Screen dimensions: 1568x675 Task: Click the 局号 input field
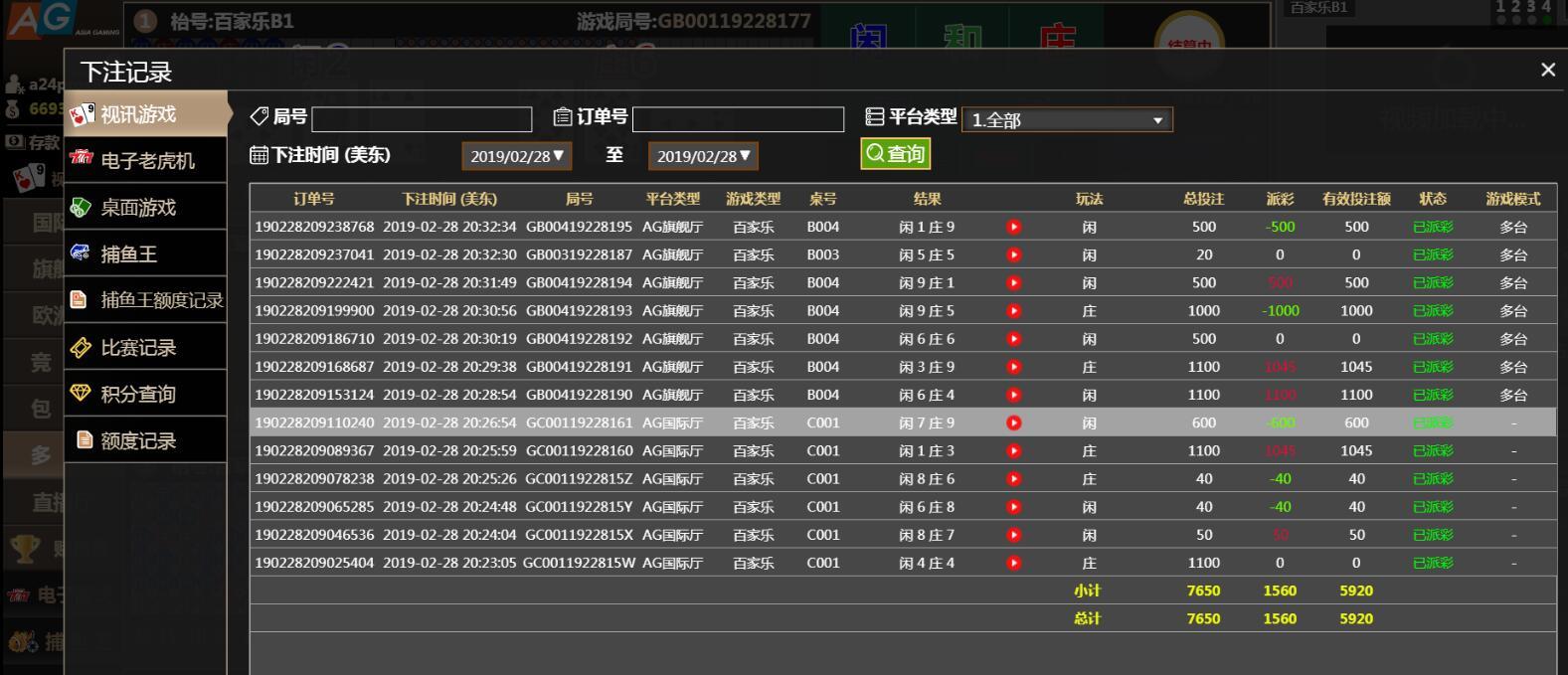(422, 119)
